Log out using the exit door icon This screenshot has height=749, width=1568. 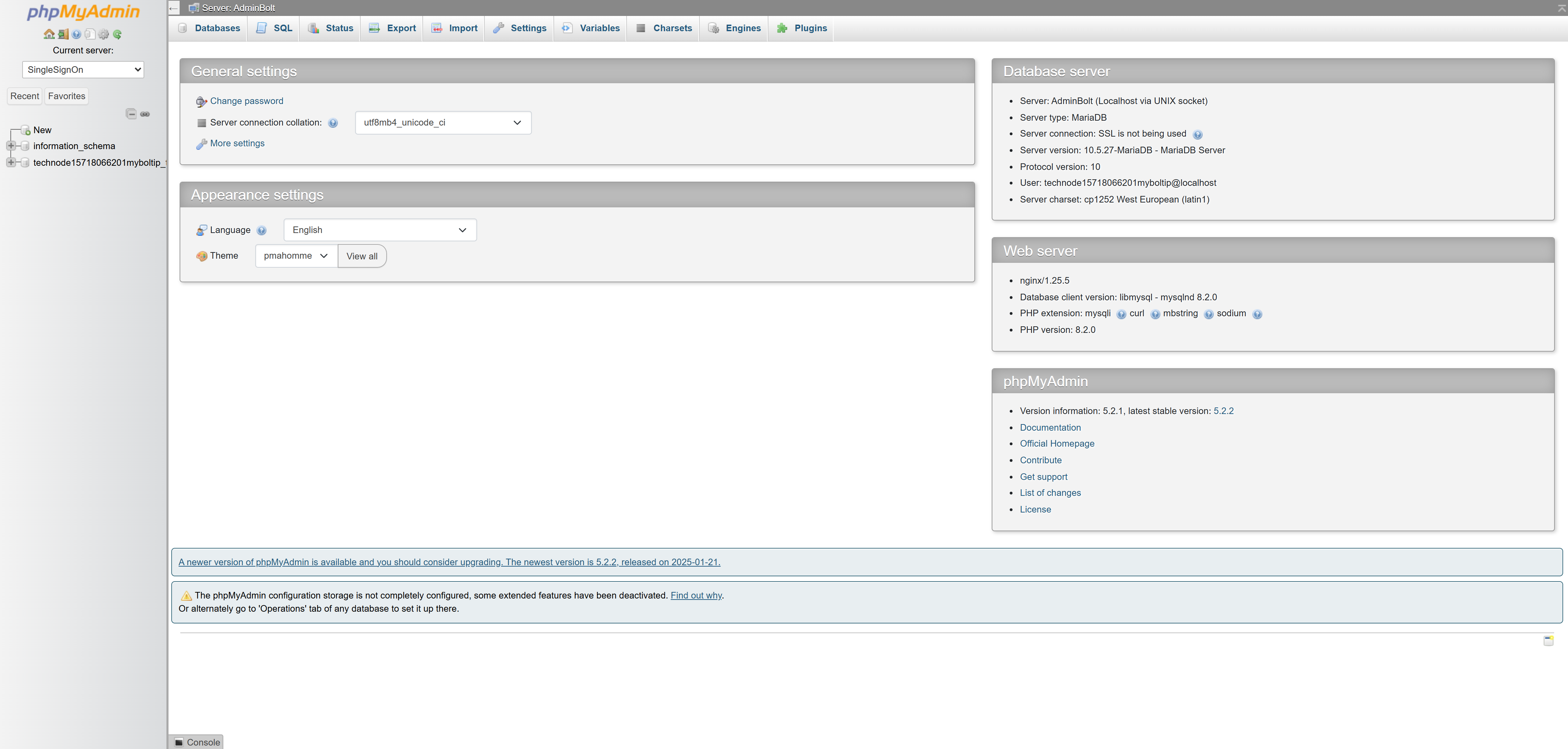(63, 35)
